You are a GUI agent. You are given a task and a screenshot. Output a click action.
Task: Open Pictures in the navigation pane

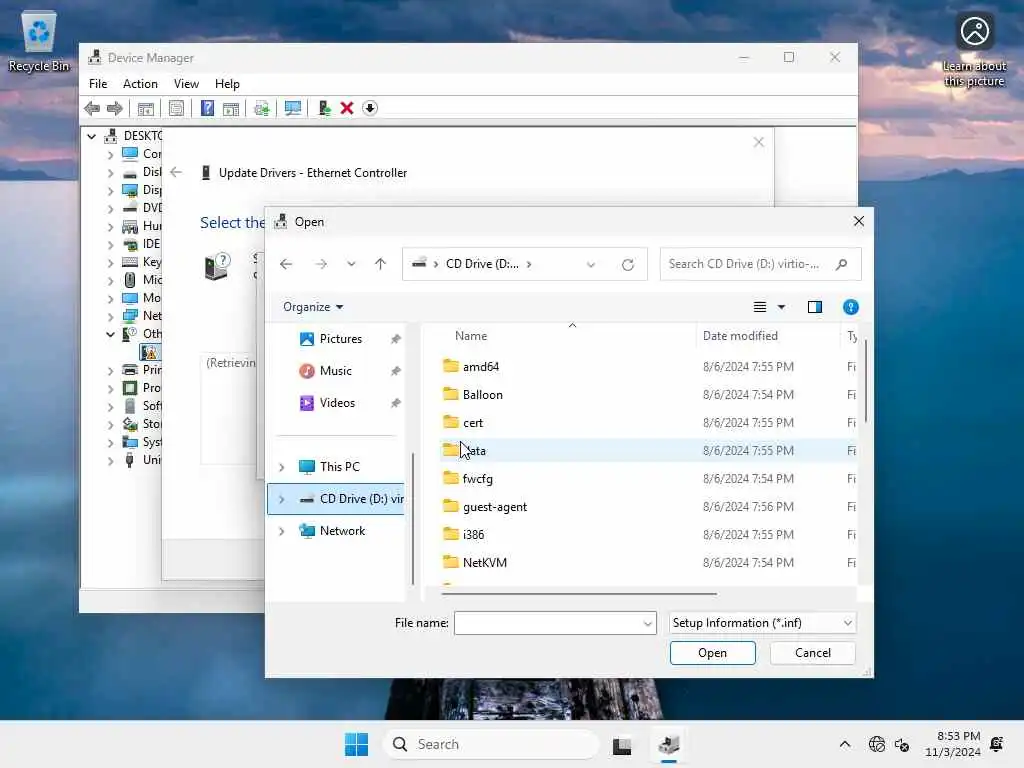[x=340, y=338]
